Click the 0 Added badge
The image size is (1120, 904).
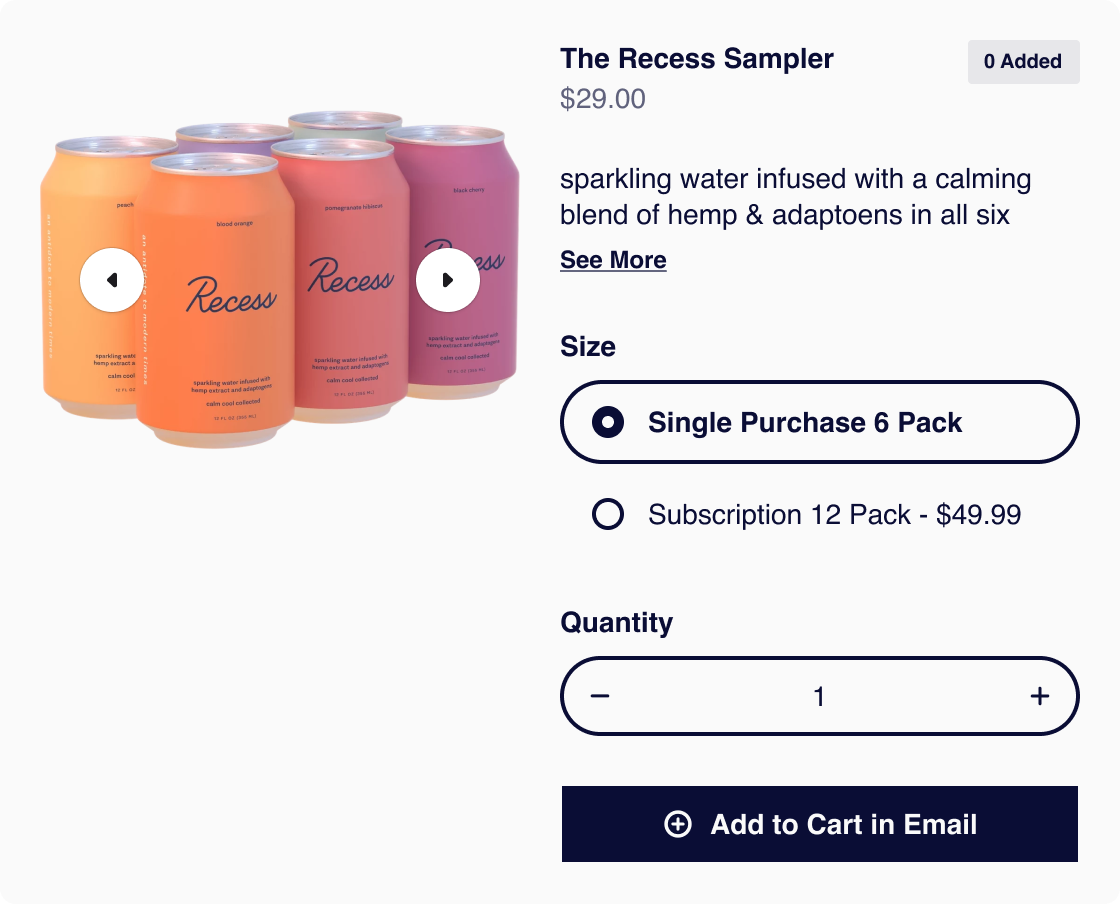(x=1023, y=62)
